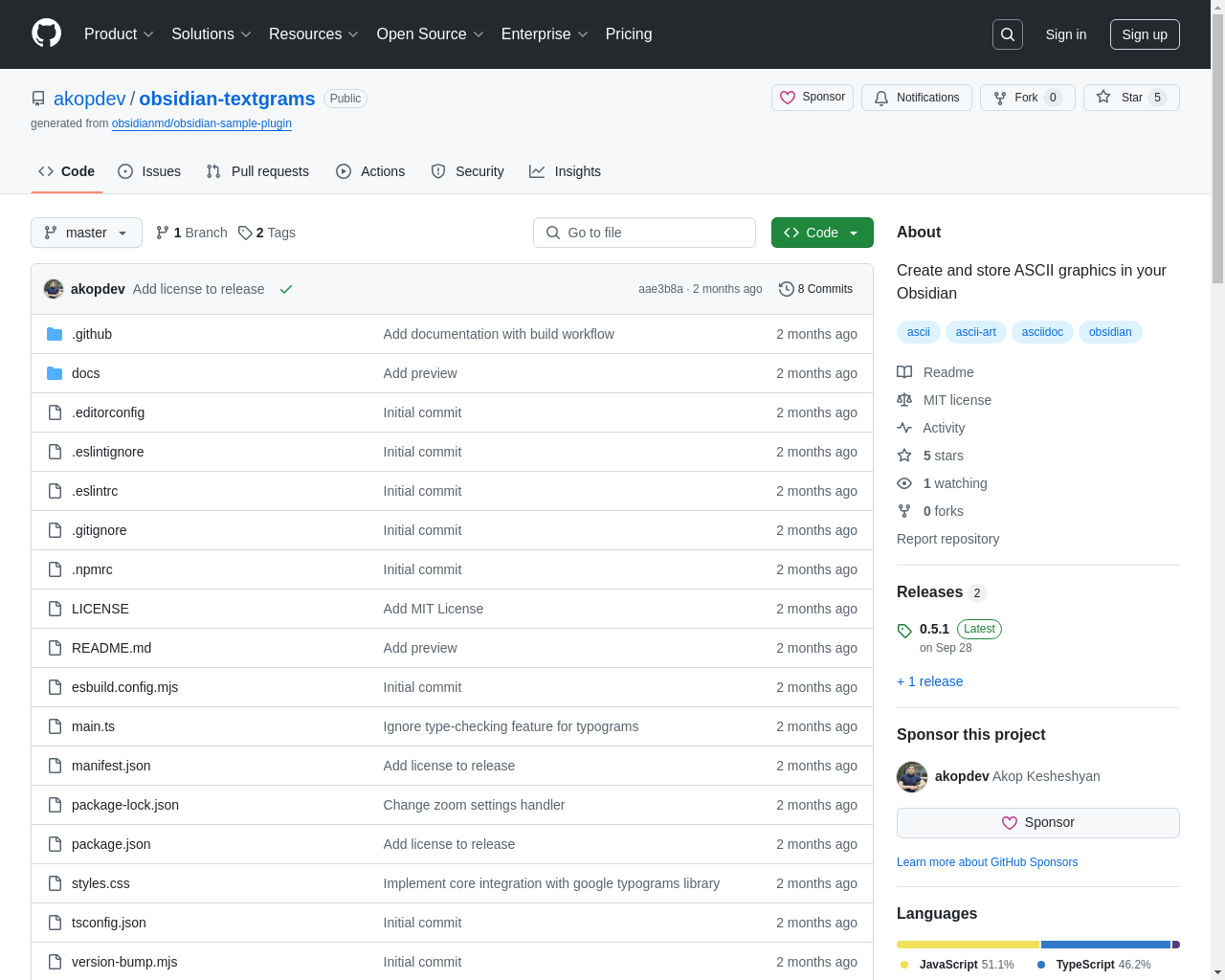Click the akopdev avatar under Sponsor this project

tap(912, 776)
